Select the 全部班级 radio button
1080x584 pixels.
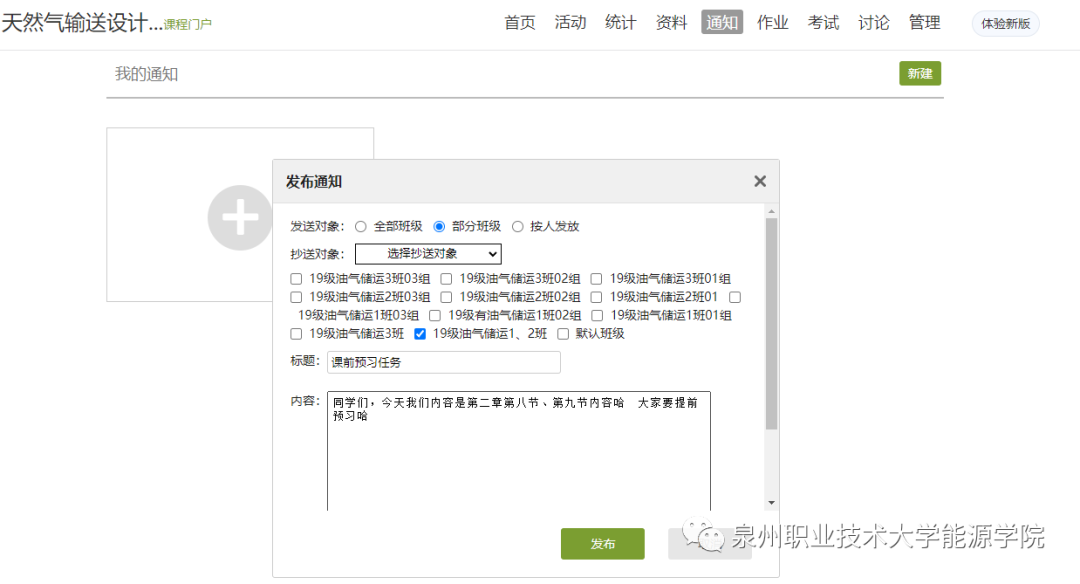[x=360, y=226]
